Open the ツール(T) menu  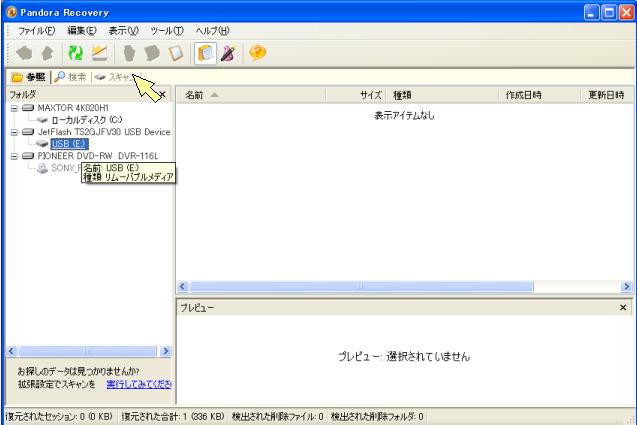point(167,30)
